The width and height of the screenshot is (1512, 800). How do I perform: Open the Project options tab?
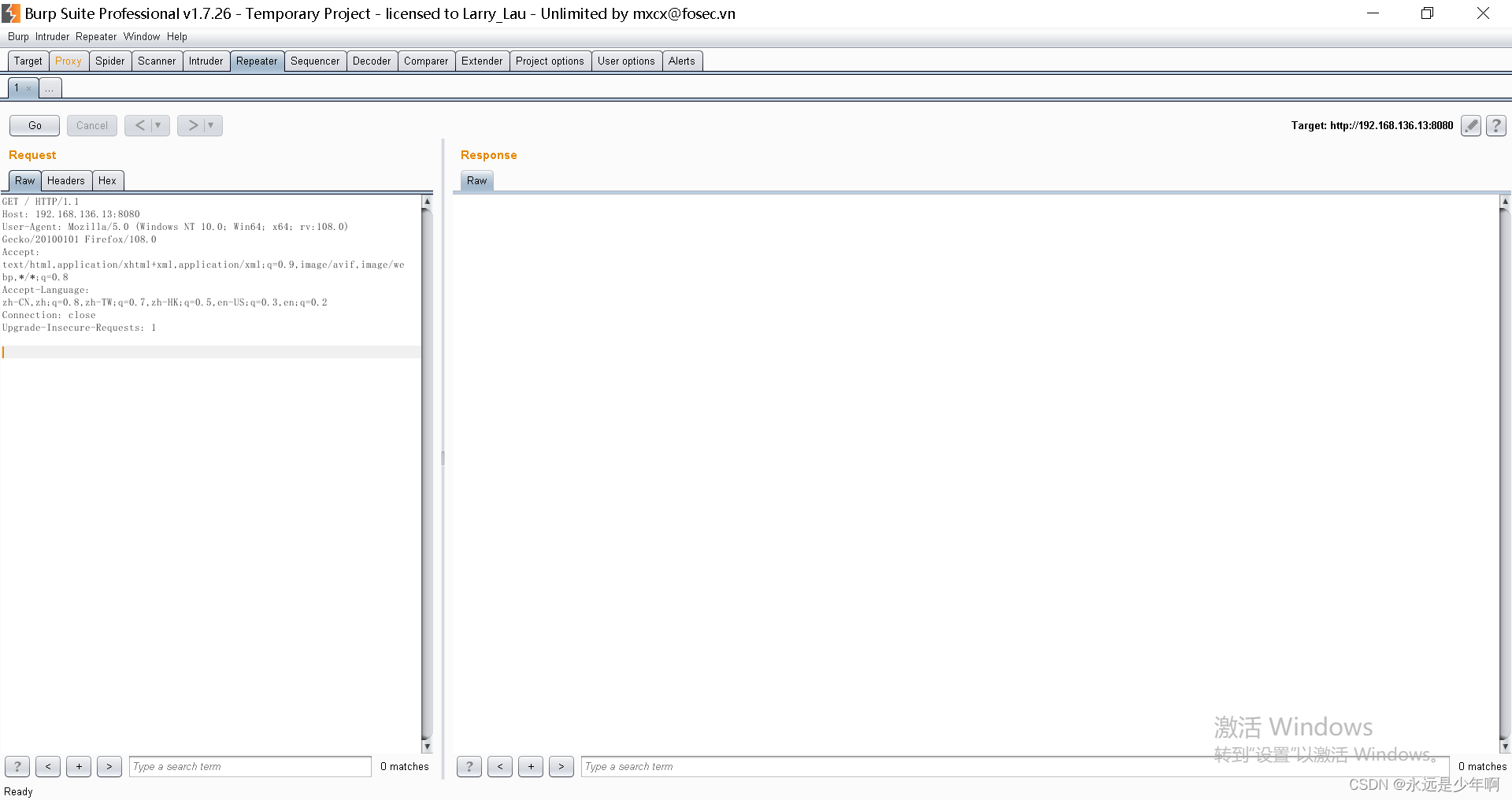pyautogui.click(x=550, y=61)
